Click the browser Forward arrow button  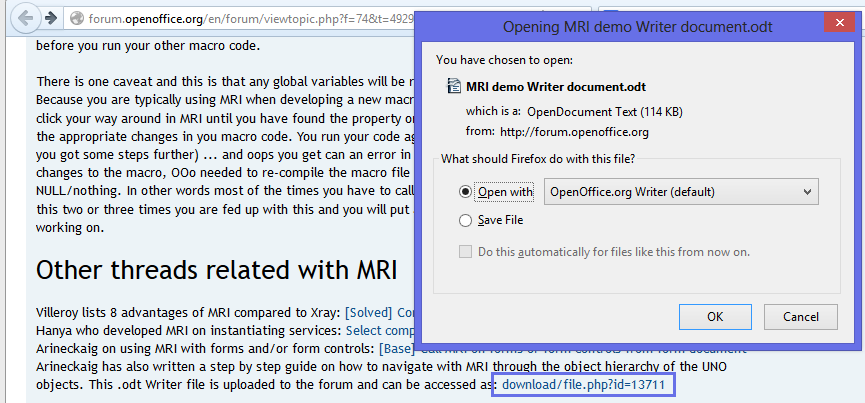tap(50, 18)
